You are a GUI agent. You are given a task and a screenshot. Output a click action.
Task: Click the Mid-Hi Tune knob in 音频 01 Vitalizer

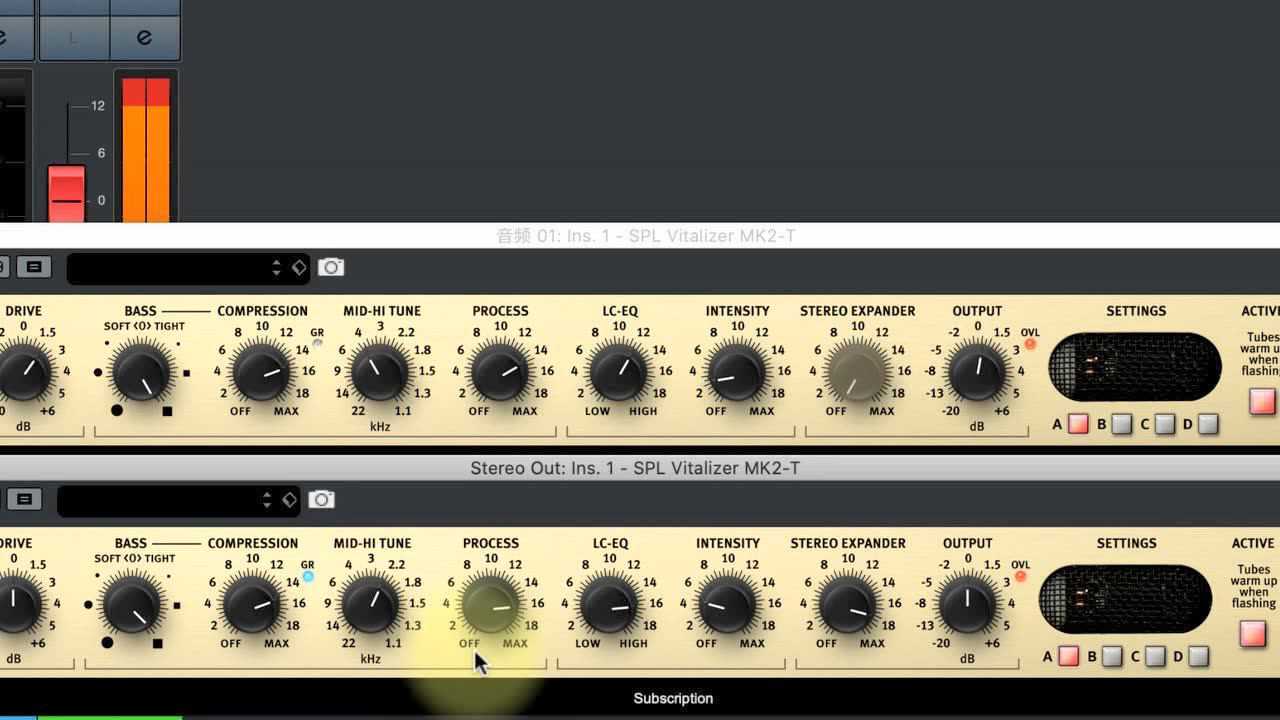pos(380,371)
